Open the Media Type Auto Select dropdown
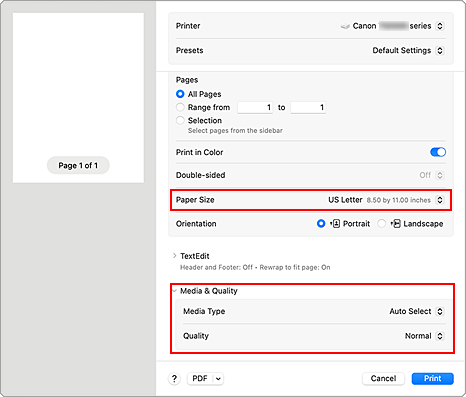The image size is (466, 397). coord(440,311)
